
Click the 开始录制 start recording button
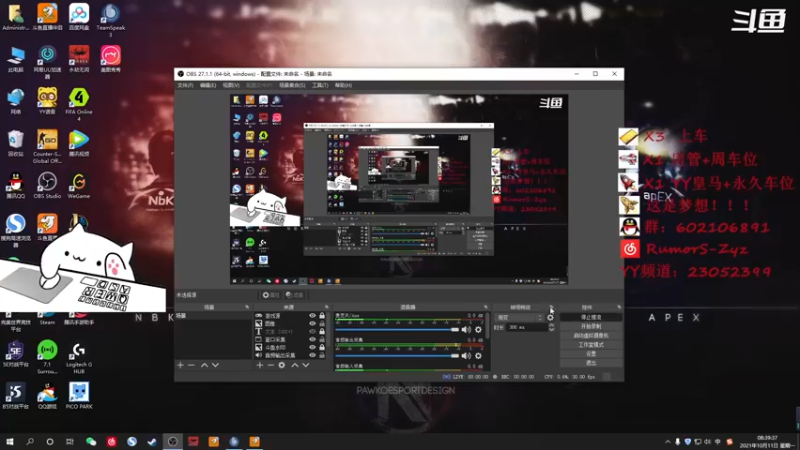tap(591, 327)
